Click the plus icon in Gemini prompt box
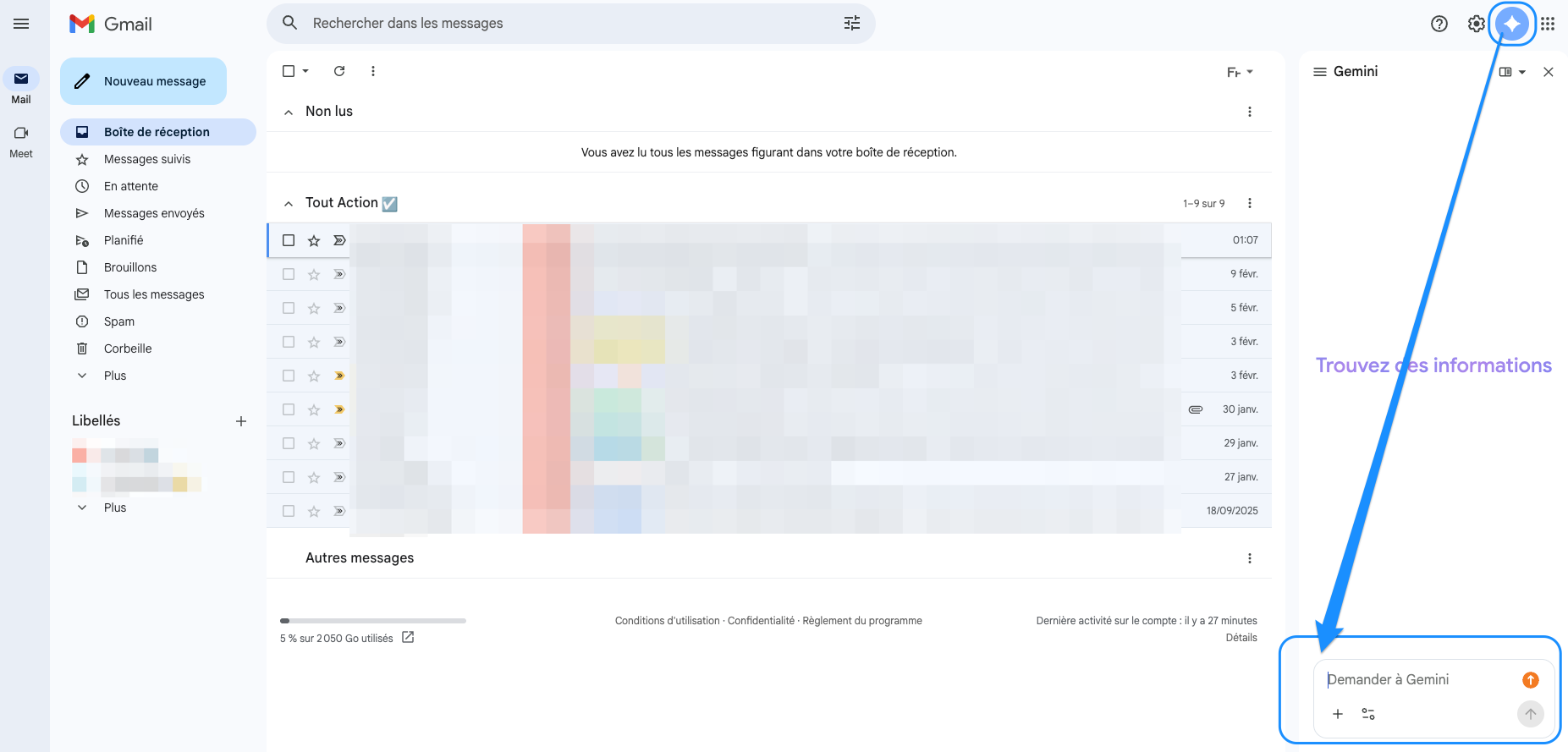Screen dimensions: 1568x752 1338,714
